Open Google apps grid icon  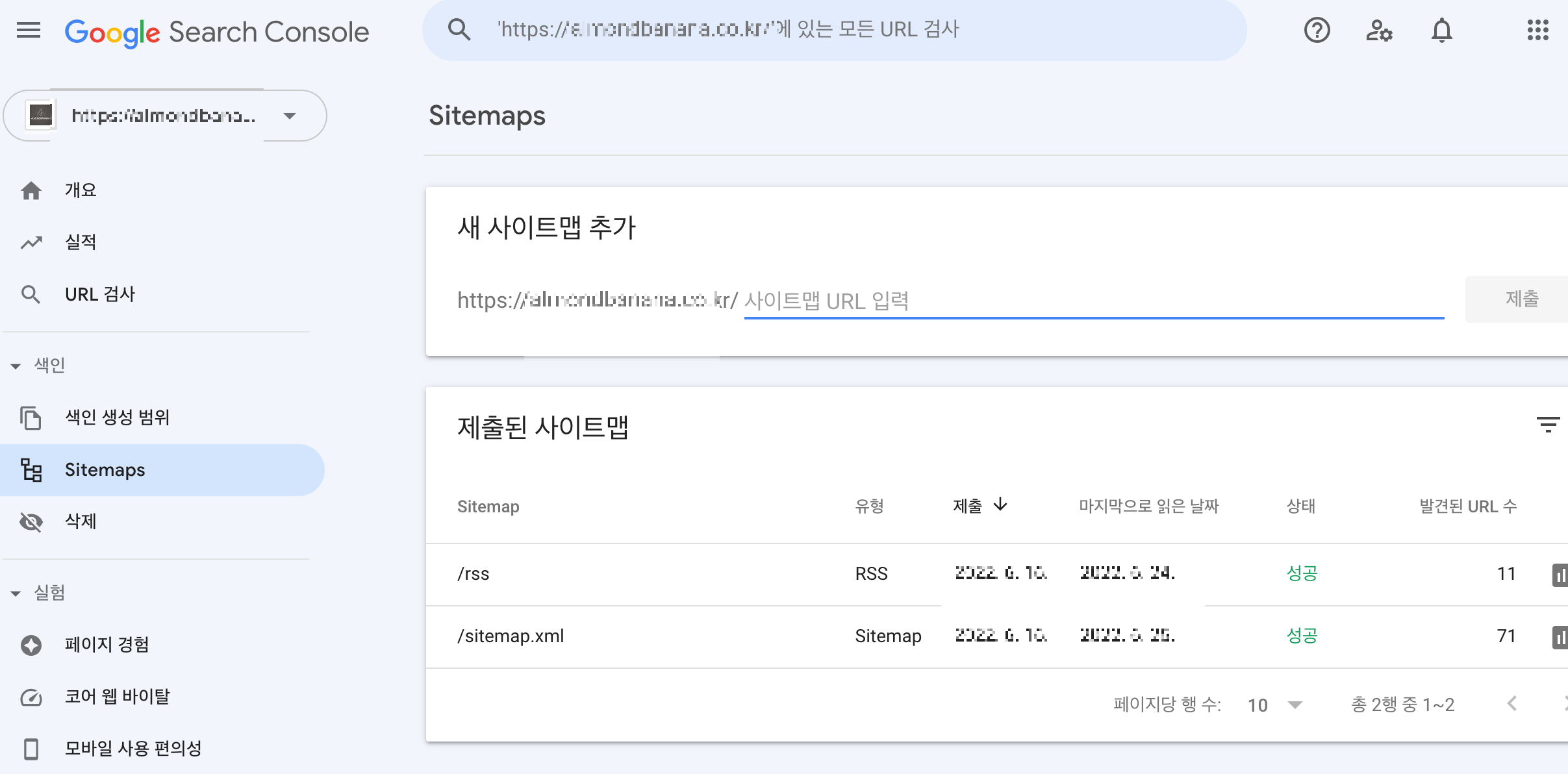pyautogui.click(x=1537, y=31)
